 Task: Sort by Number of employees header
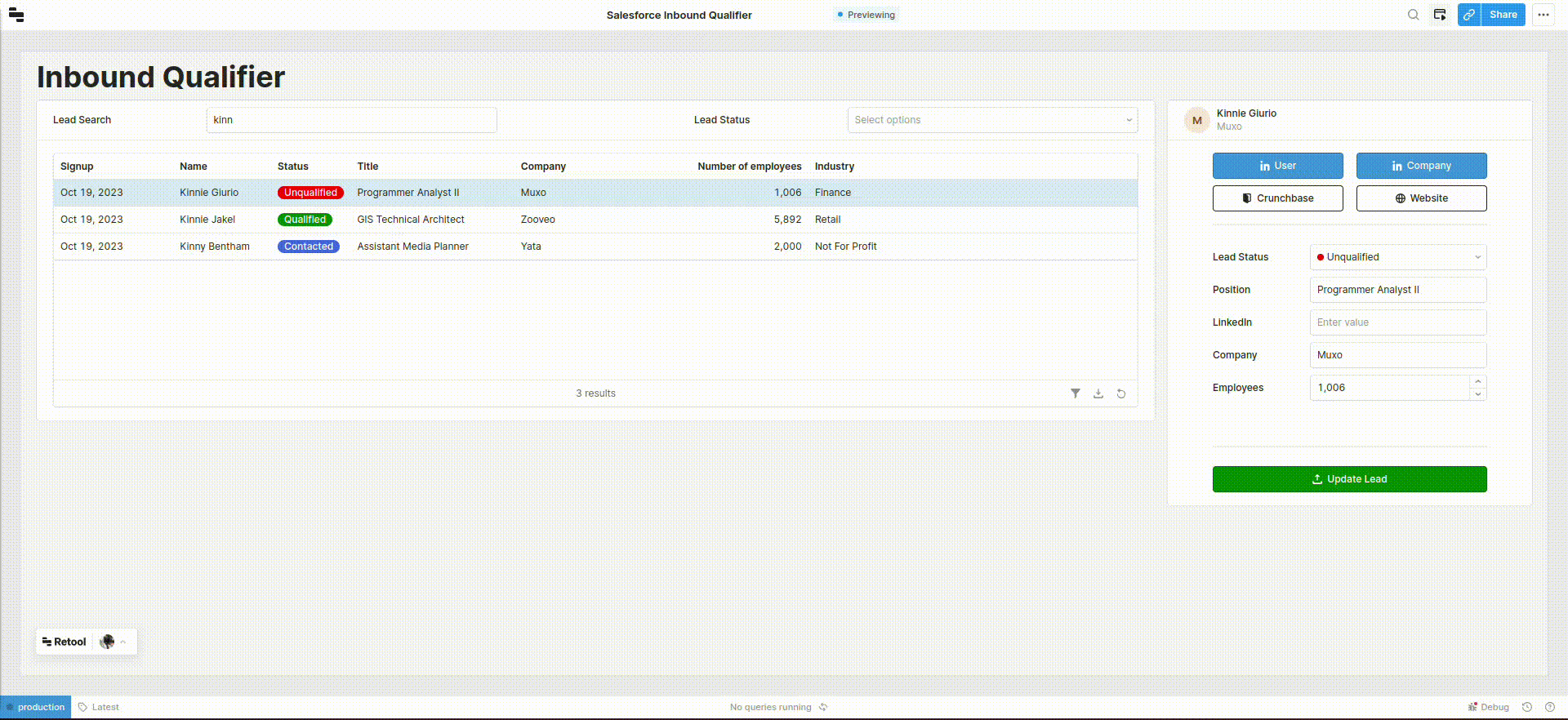click(750, 167)
